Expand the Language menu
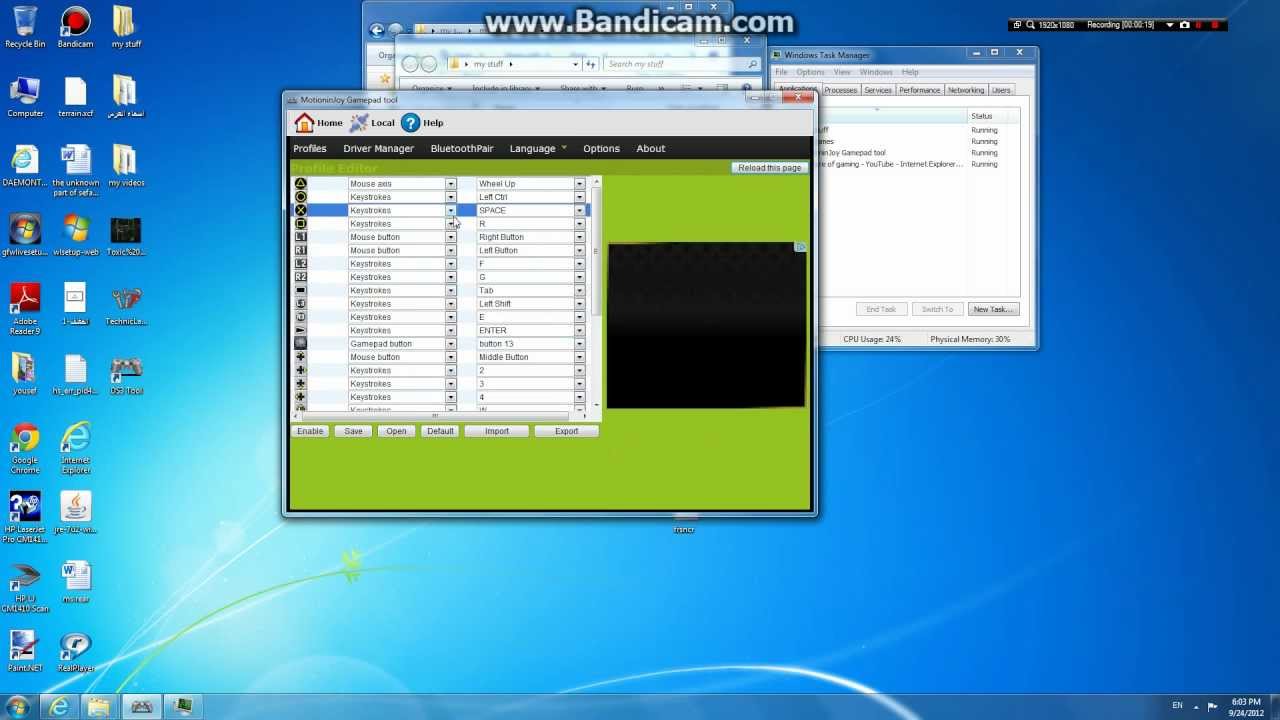The height and width of the screenshot is (720, 1280). coord(538,148)
